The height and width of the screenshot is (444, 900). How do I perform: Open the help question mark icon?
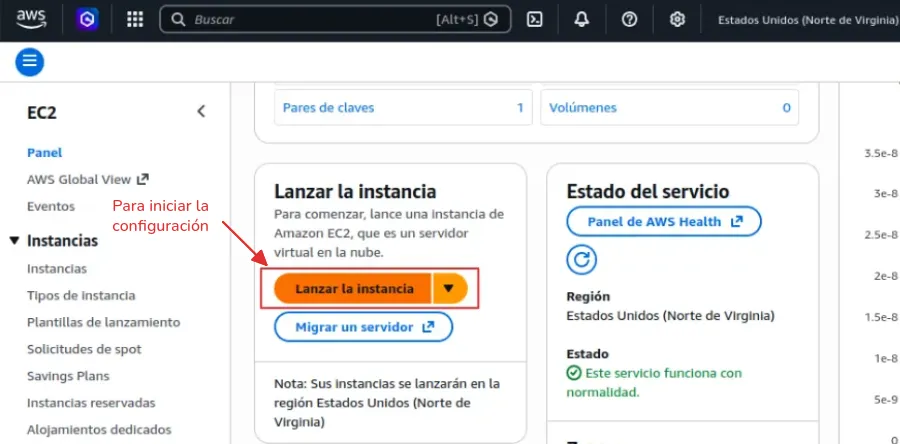click(630, 20)
